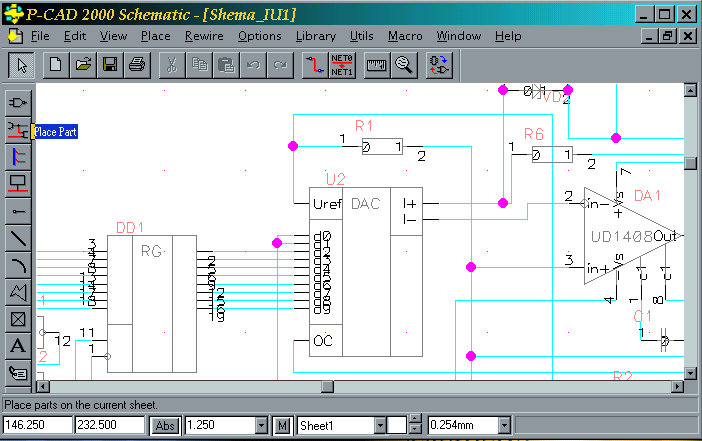
Task: Create a new file
Action: [x=56, y=65]
